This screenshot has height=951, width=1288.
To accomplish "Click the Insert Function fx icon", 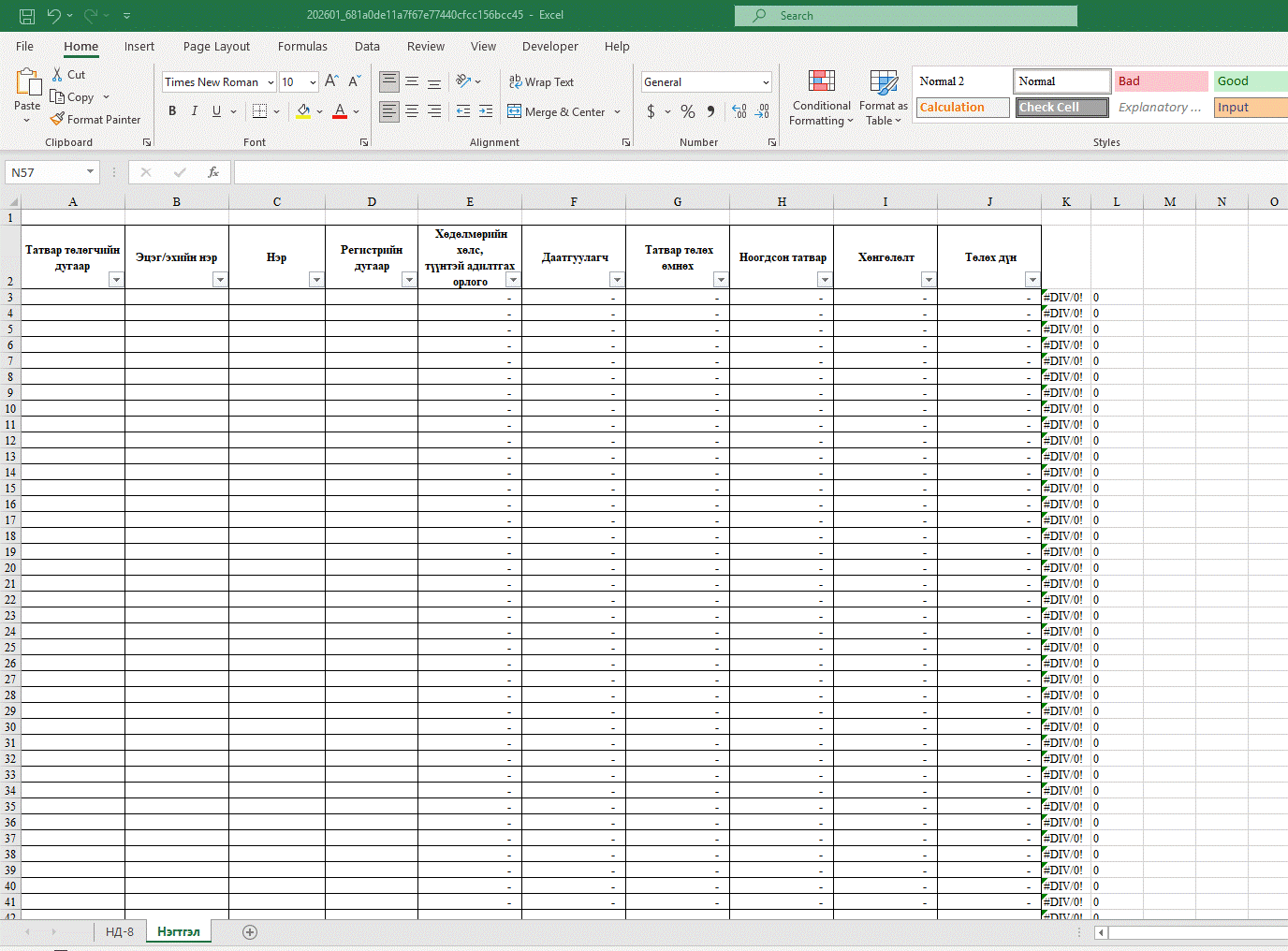I will tap(213, 172).
